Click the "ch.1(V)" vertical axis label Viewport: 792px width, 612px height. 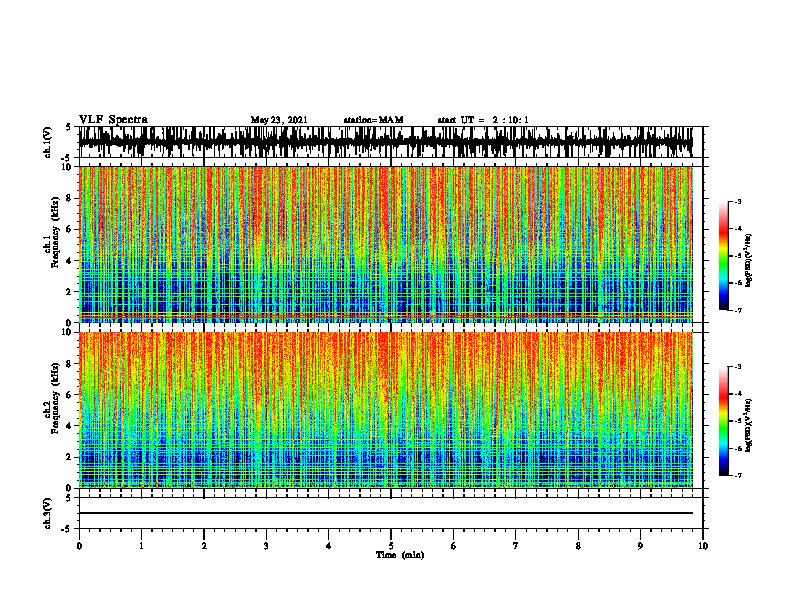48,142
